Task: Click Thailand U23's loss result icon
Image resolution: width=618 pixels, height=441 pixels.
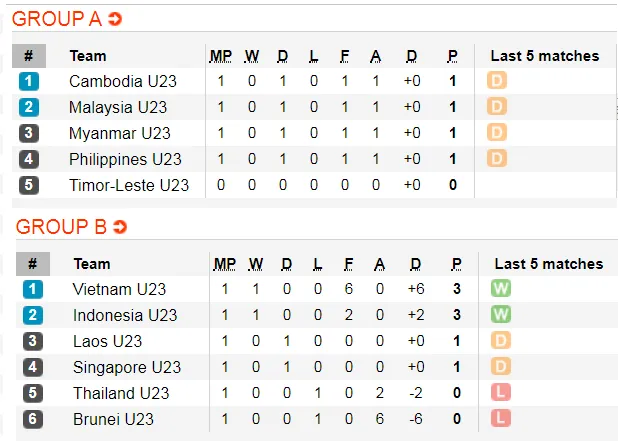Action: [x=501, y=393]
